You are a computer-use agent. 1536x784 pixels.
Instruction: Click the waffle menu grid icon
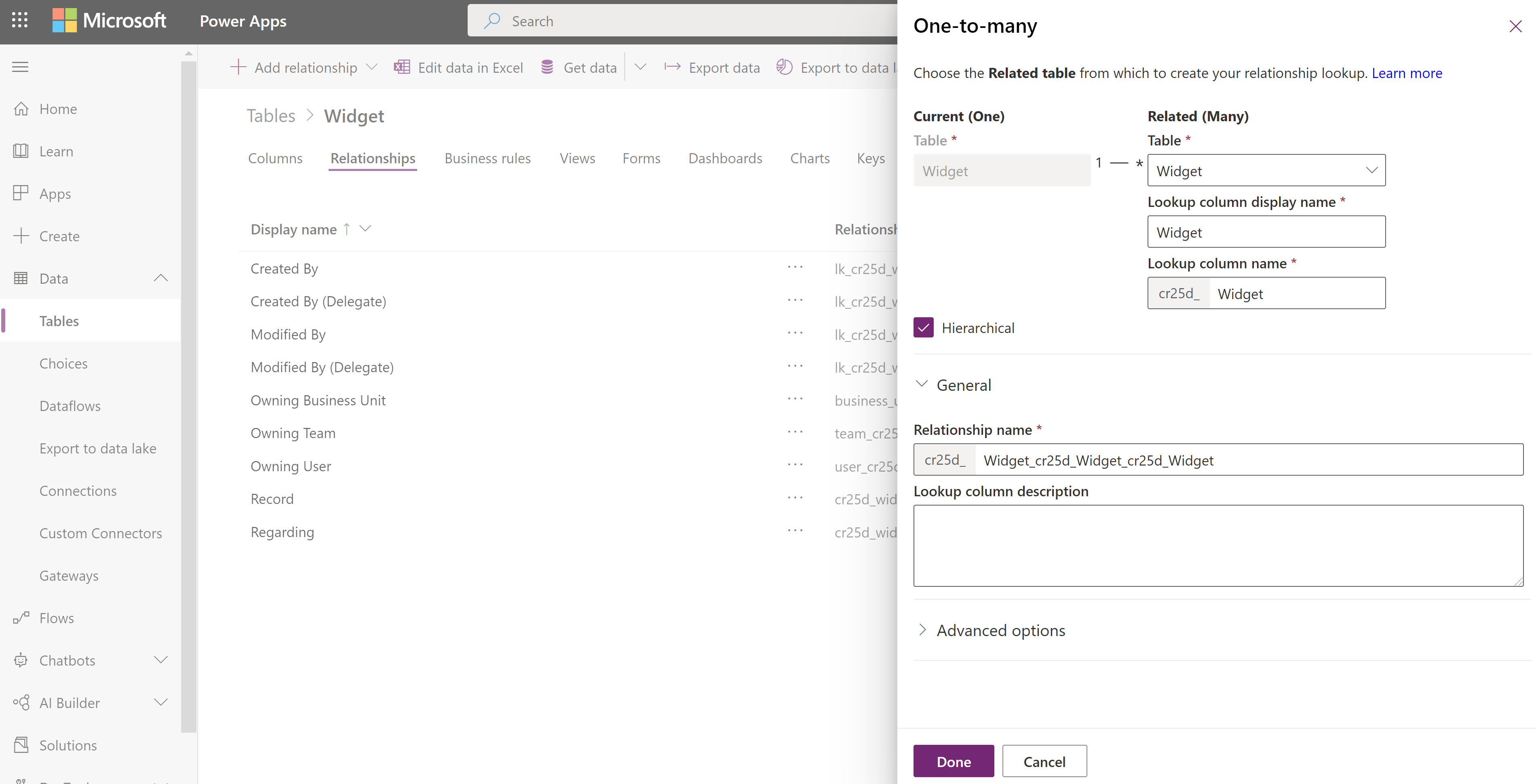tap(20, 20)
